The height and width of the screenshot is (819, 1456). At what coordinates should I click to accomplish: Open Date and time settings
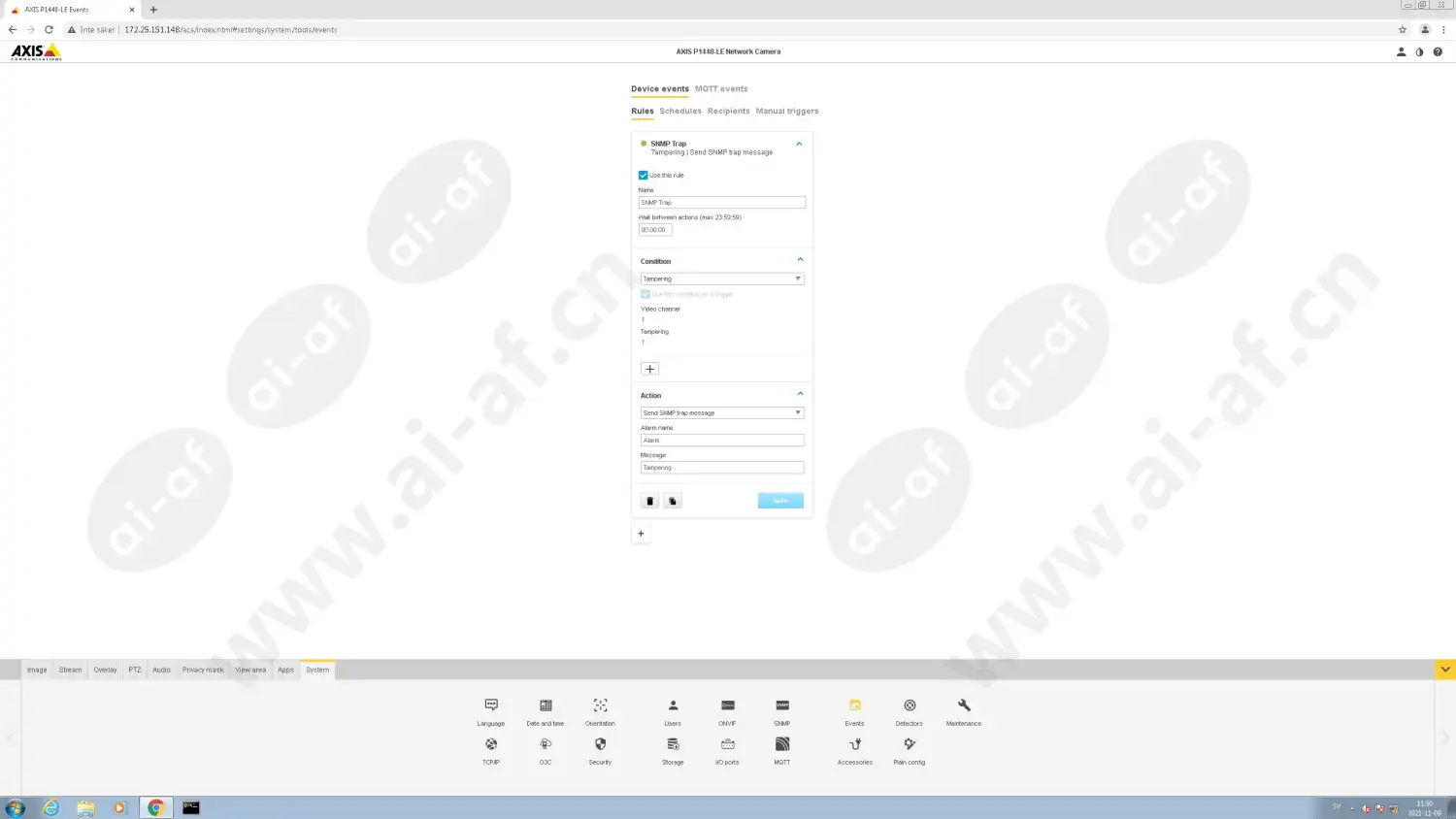(x=546, y=705)
